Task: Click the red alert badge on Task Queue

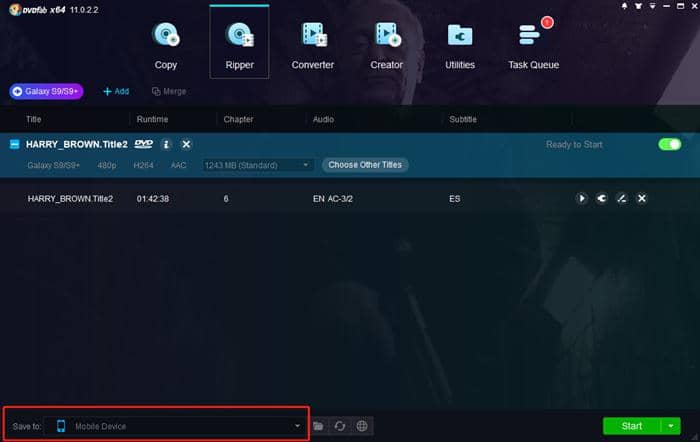Action: pyautogui.click(x=547, y=23)
